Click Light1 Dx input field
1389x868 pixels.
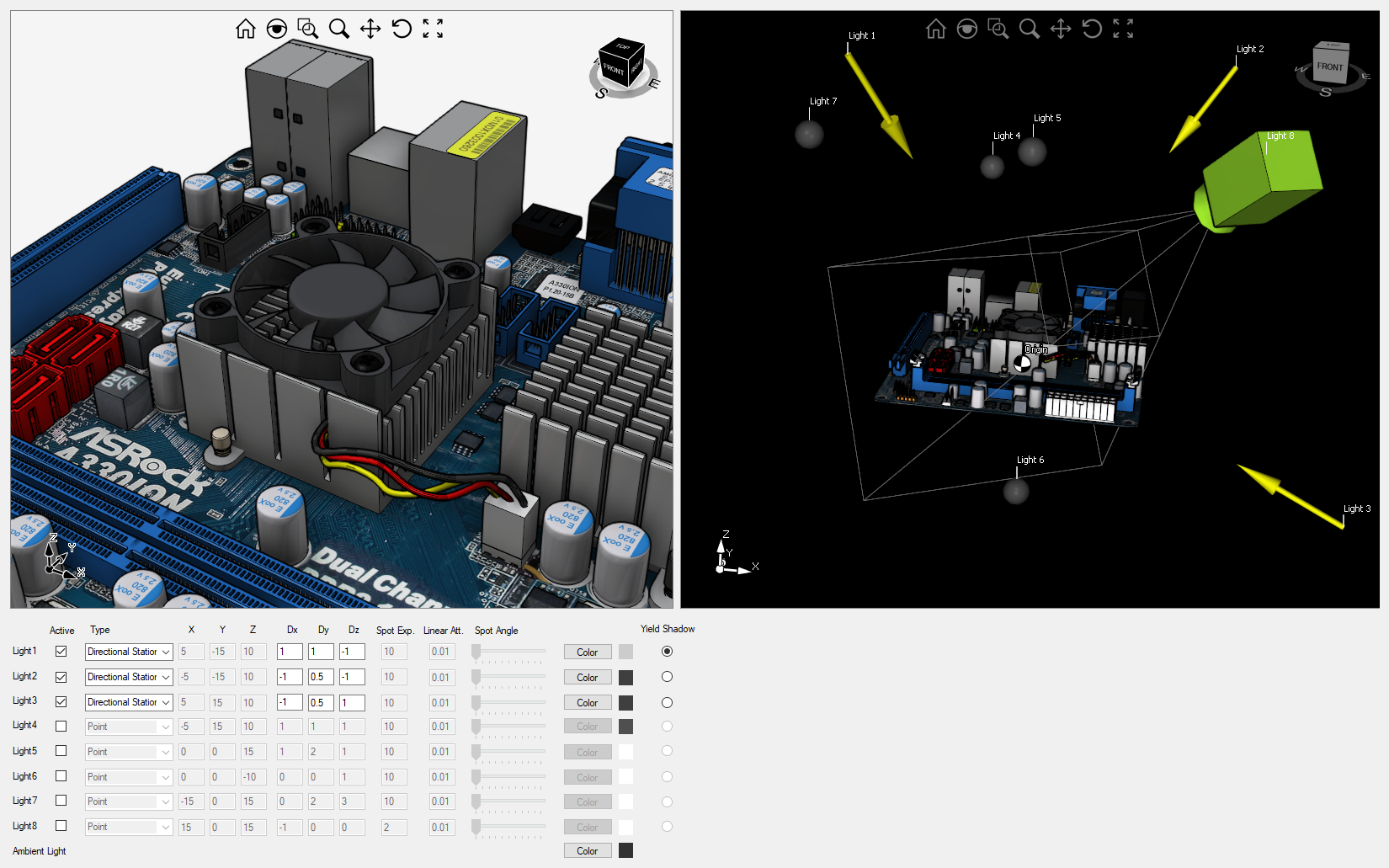[x=290, y=652]
